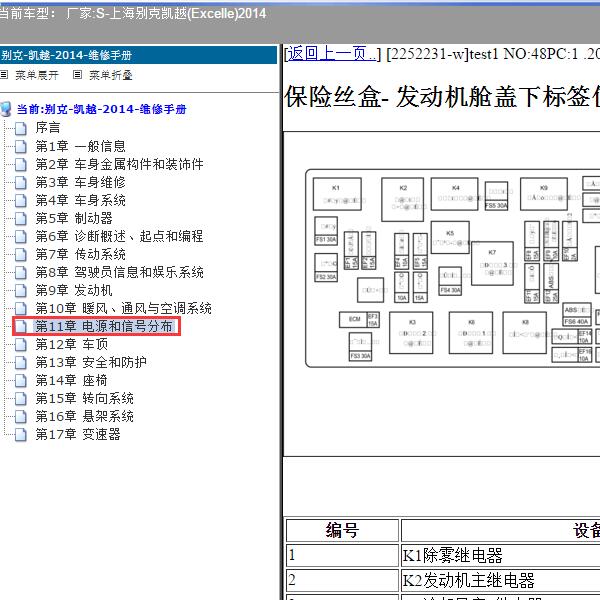The width and height of the screenshot is (600, 600).
Task: Click the page icon next to 第11章
Action: click(21, 326)
